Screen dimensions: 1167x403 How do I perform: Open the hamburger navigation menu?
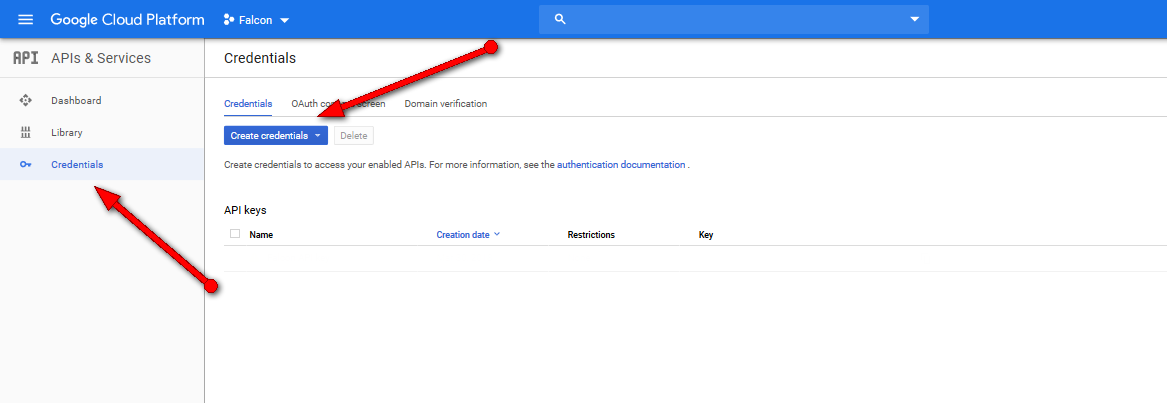point(25,19)
